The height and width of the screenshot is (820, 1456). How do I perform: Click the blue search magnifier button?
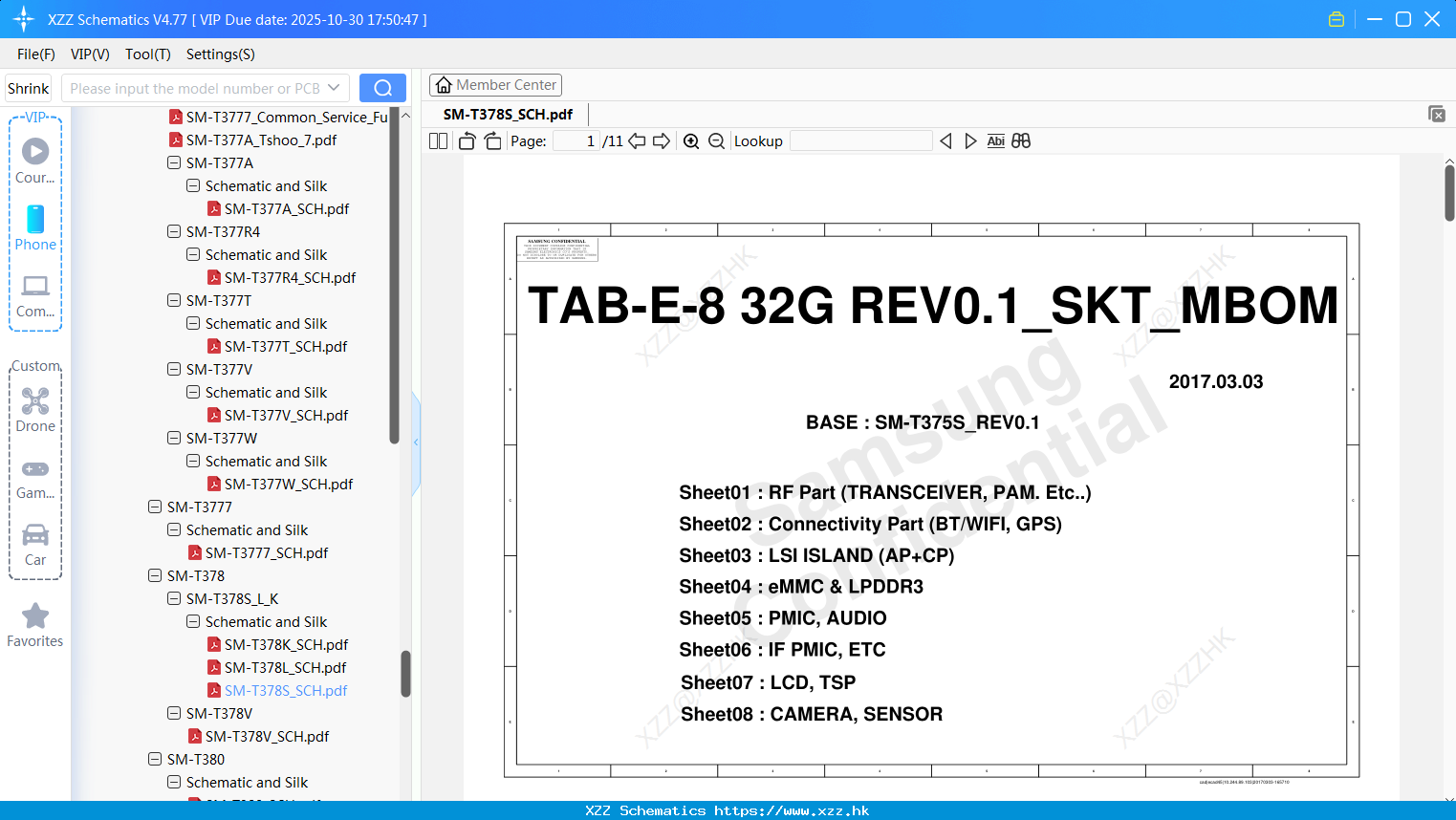click(x=382, y=88)
